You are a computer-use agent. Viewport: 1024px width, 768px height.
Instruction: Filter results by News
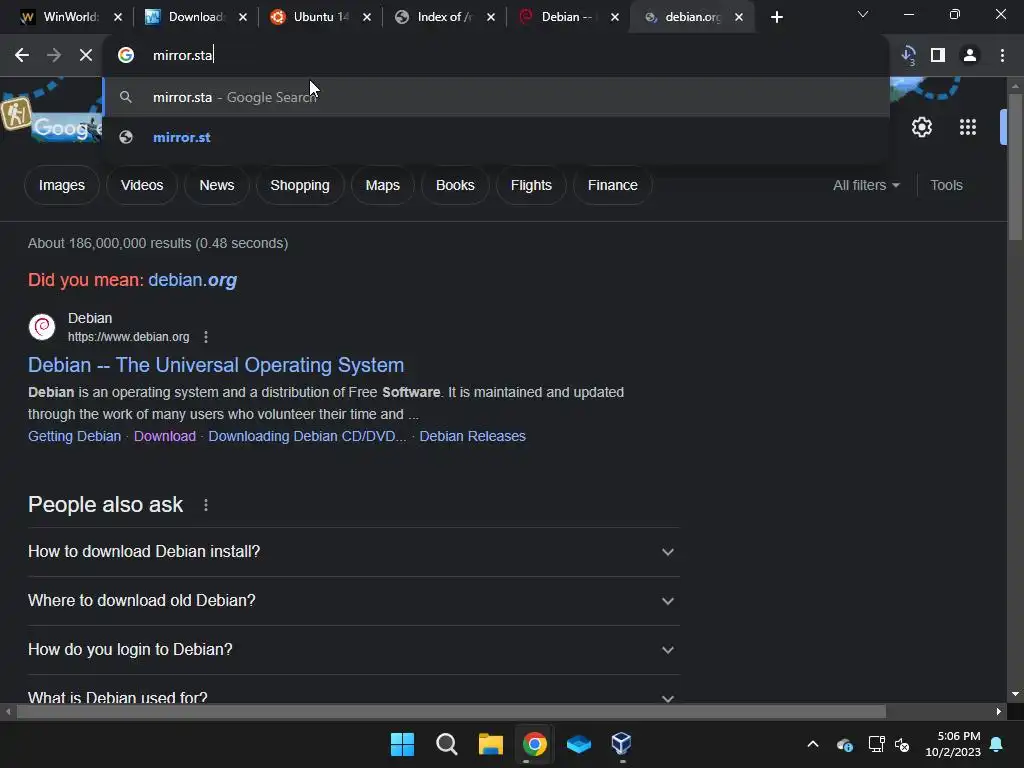point(217,185)
